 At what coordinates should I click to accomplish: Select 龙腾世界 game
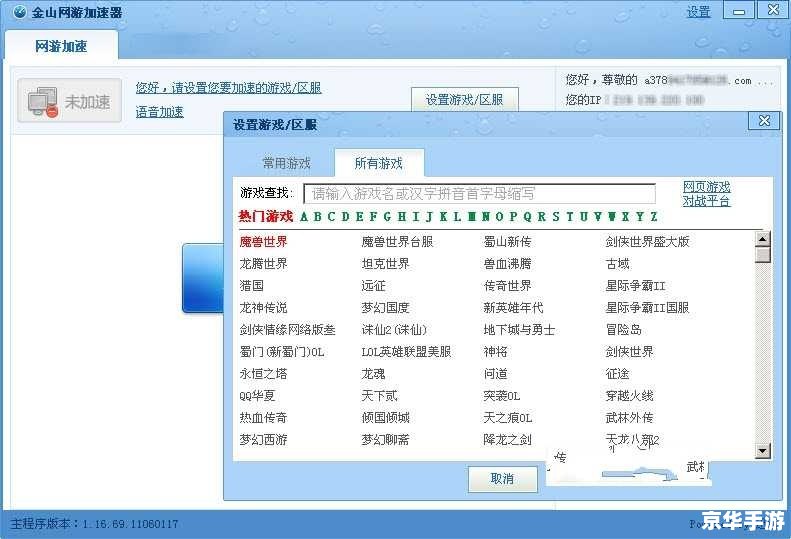[x=263, y=263]
